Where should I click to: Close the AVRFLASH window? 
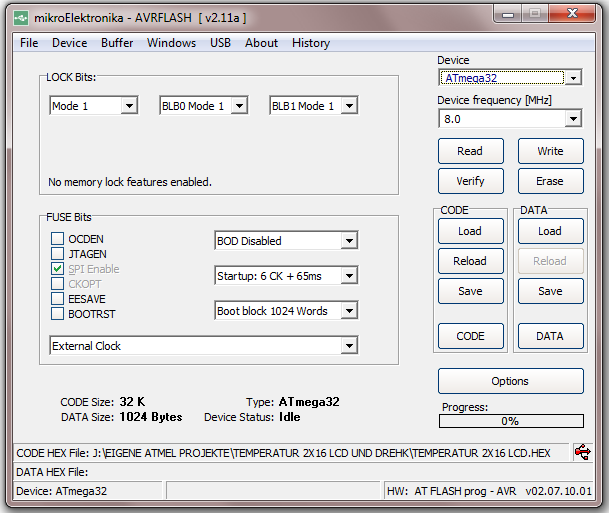(572, 14)
